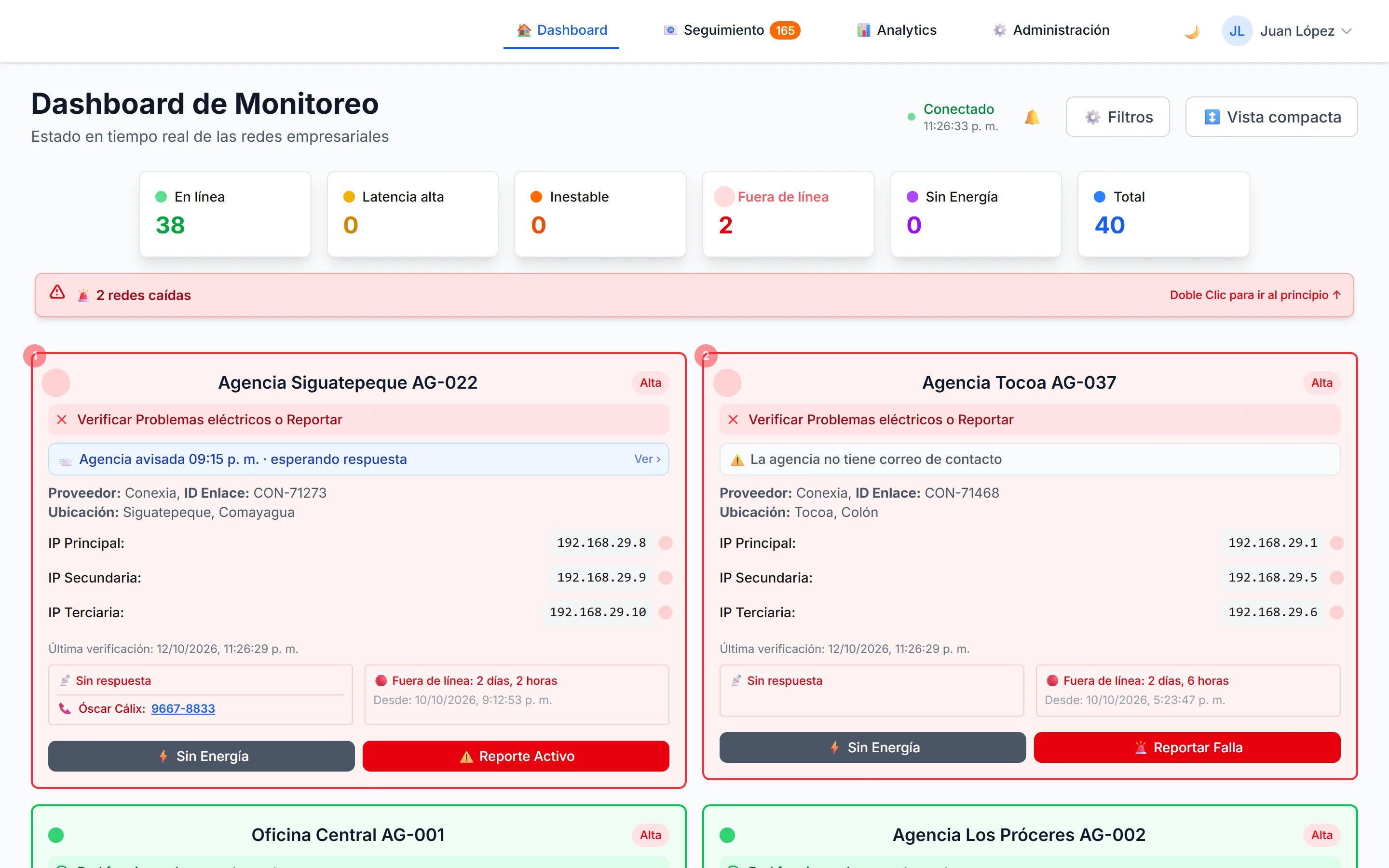1389x868 pixels.
Task: Mark Agencia Tocoa as Sin Energía
Action: pos(872,747)
